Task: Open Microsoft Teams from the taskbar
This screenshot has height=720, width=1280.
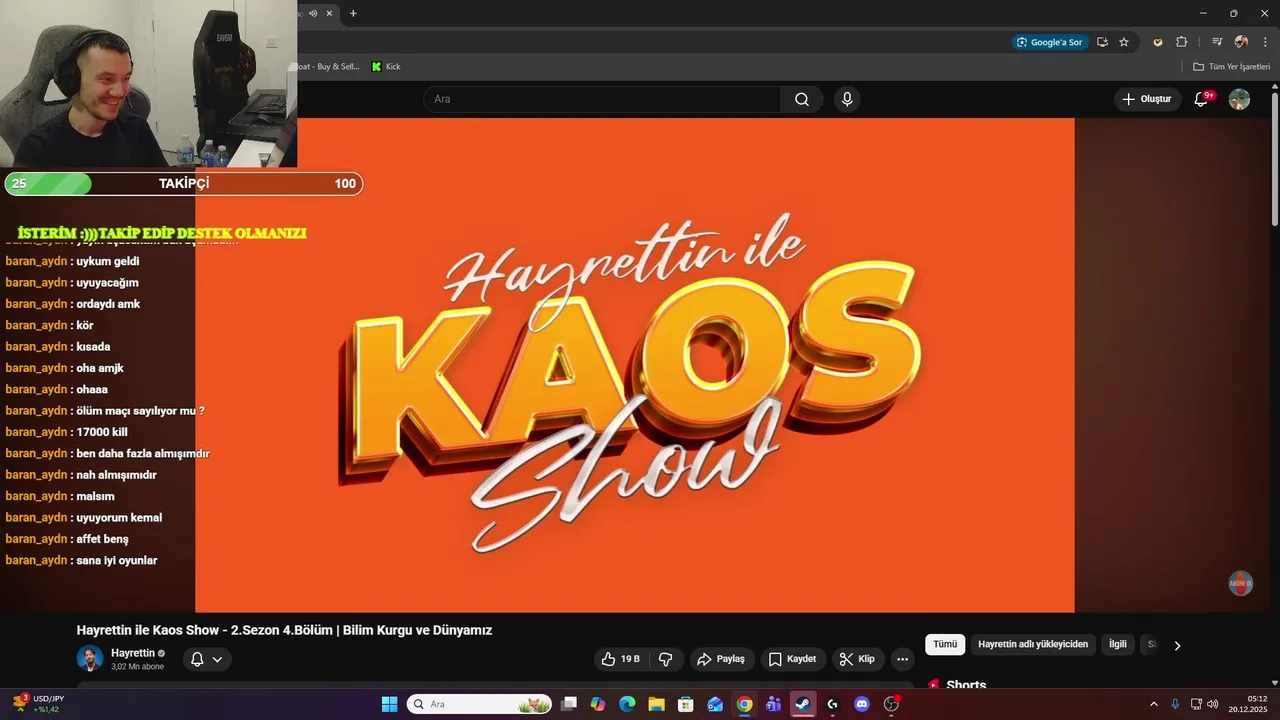Action: [x=773, y=704]
